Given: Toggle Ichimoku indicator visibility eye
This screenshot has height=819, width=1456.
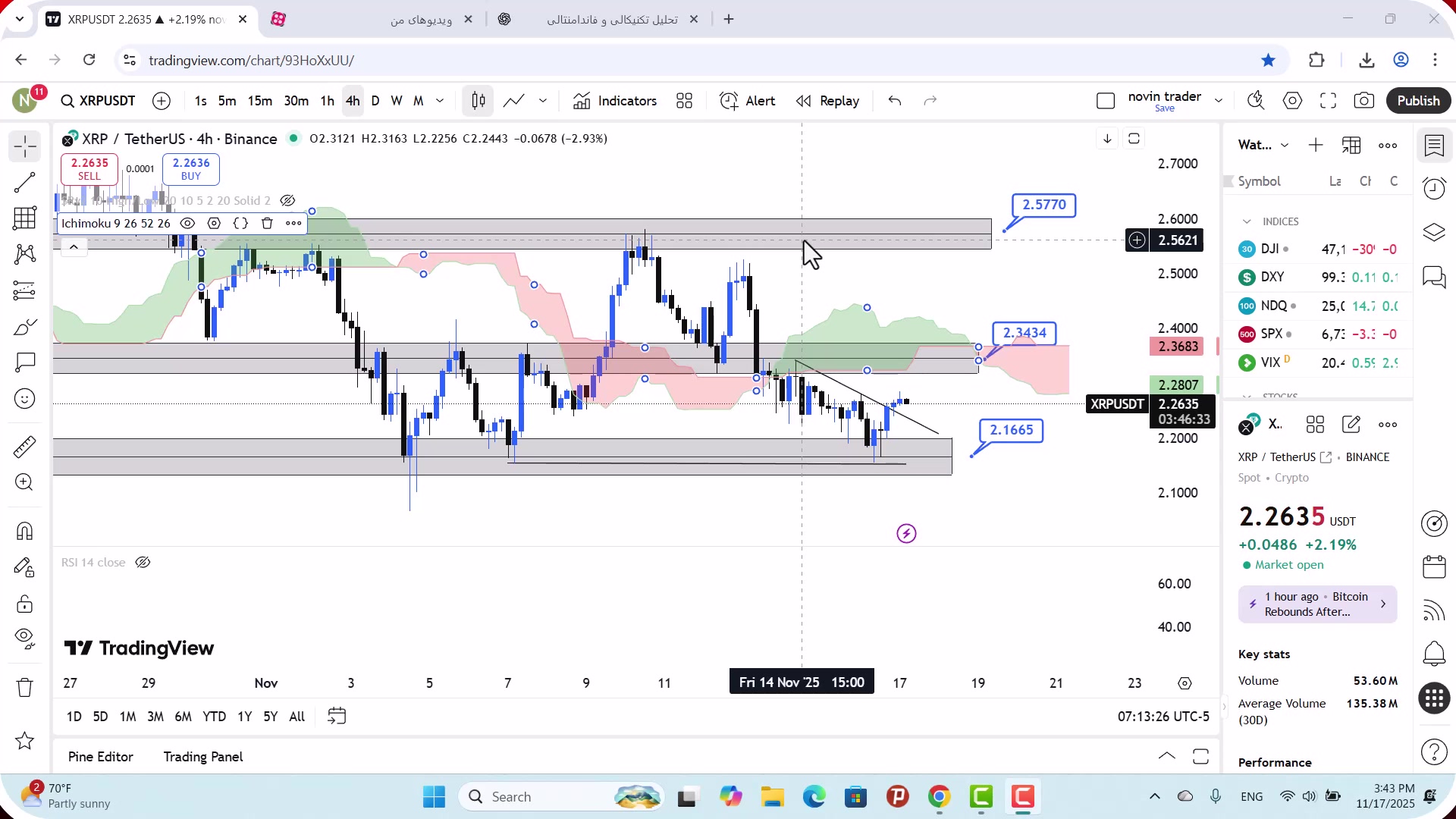Looking at the screenshot, I should coord(187,223).
